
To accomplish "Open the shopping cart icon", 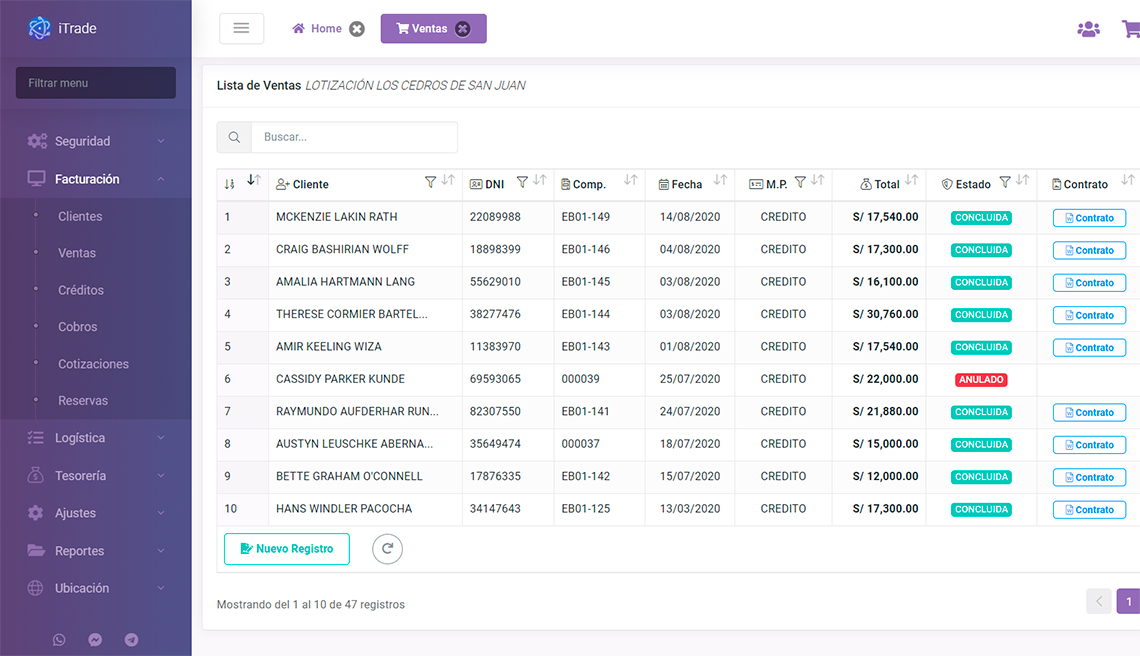I will (1130, 29).
